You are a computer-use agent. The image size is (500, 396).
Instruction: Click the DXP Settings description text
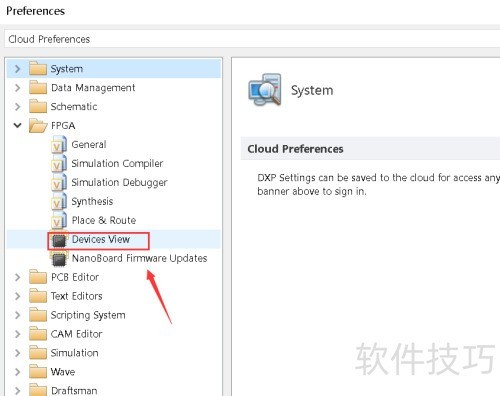tap(378, 184)
